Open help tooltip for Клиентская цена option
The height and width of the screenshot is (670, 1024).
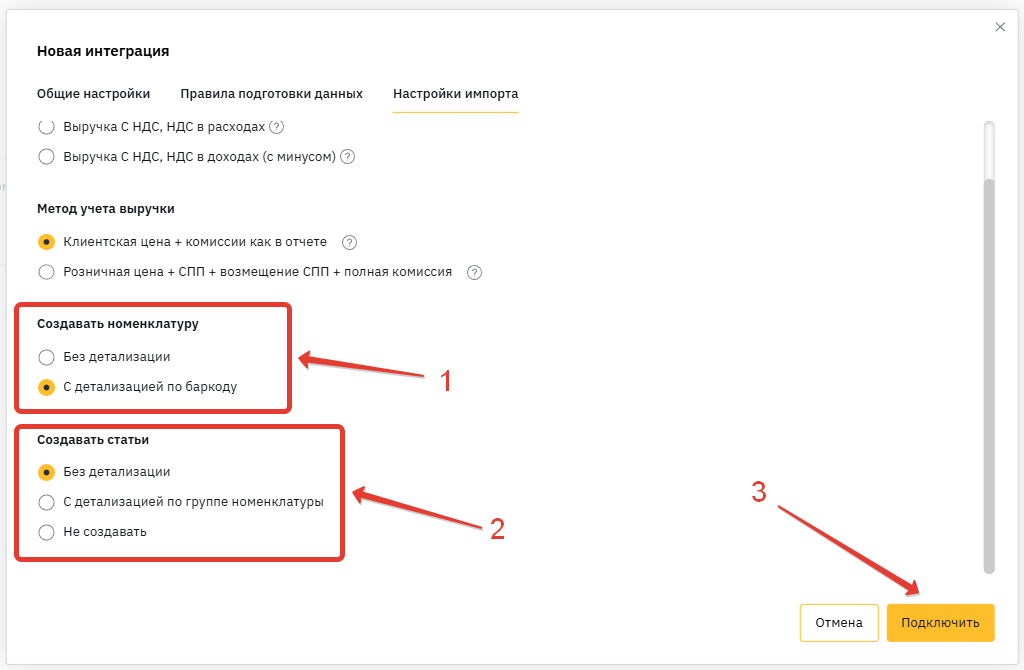(x=349, y=242)
